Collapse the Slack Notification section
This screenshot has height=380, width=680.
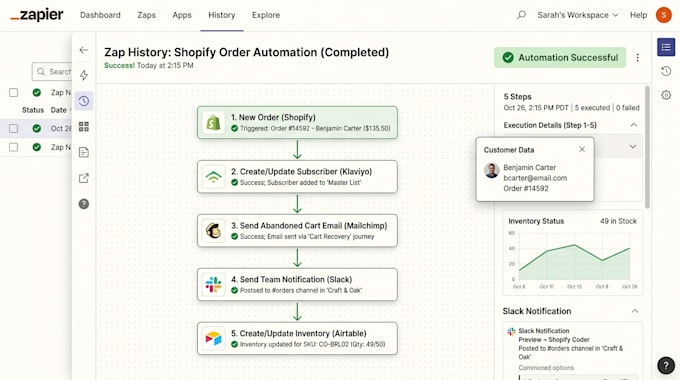click(635, 311)
